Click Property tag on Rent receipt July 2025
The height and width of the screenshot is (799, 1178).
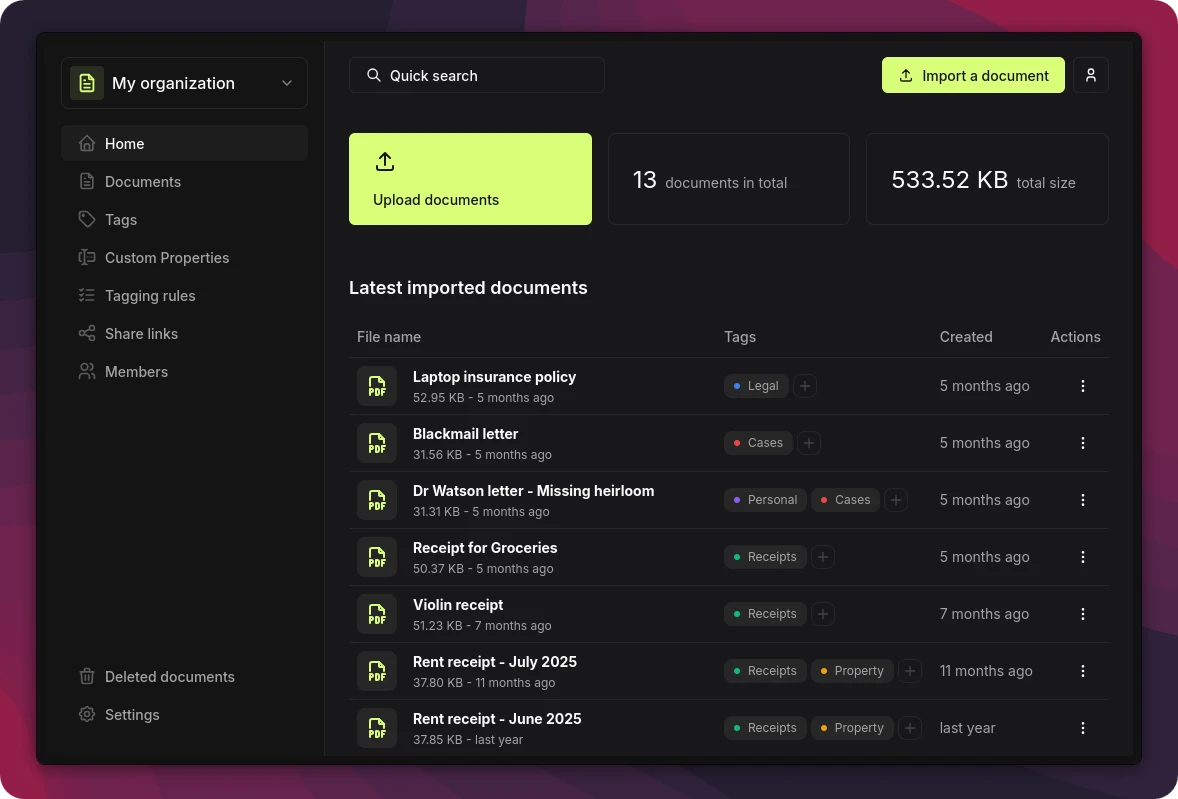852,671
